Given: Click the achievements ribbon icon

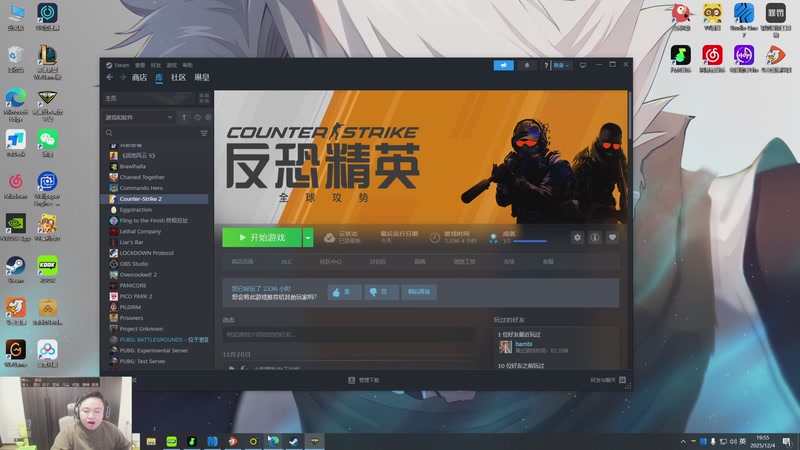Looking at the screenshot, I should tap(493, 238).
